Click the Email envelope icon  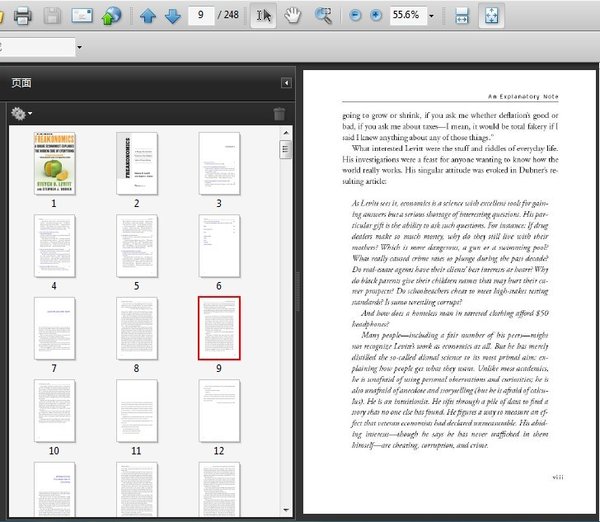tap(82, 16)
